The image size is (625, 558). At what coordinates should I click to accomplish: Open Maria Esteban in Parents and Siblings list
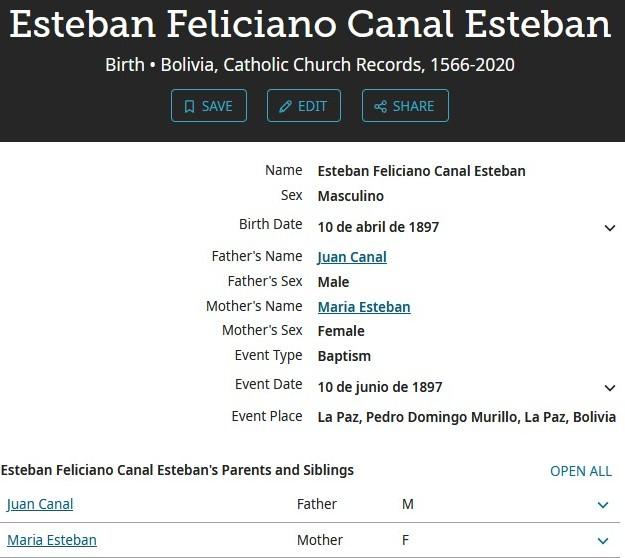(52, 540)
